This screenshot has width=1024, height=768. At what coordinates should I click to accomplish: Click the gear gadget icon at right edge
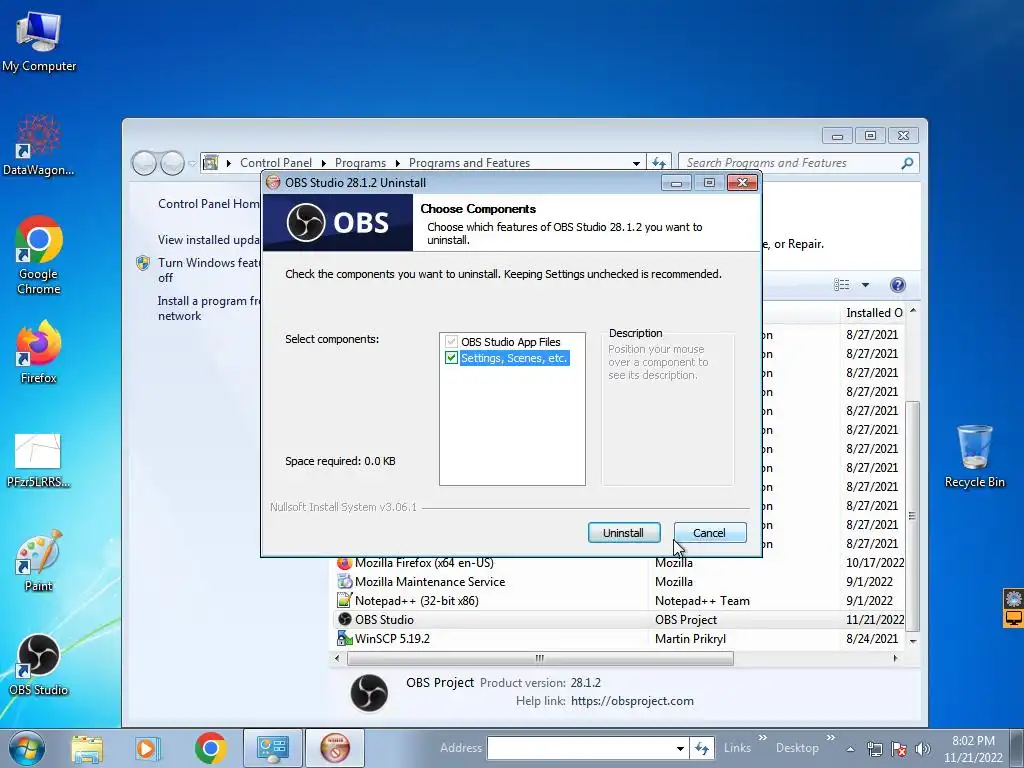(1014, 598)
